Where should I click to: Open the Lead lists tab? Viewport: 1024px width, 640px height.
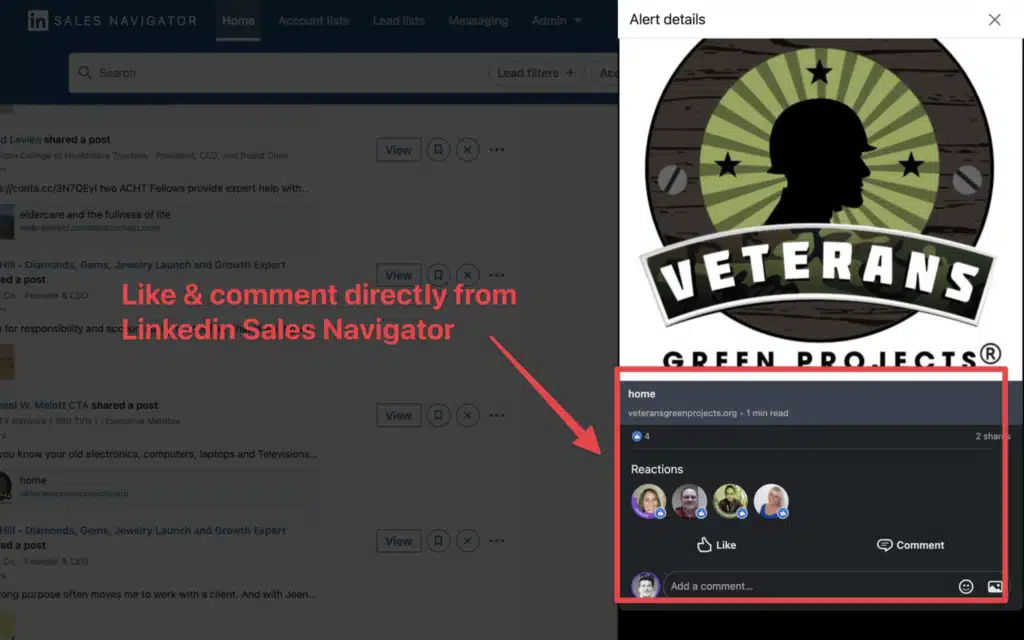coord(398,21)
